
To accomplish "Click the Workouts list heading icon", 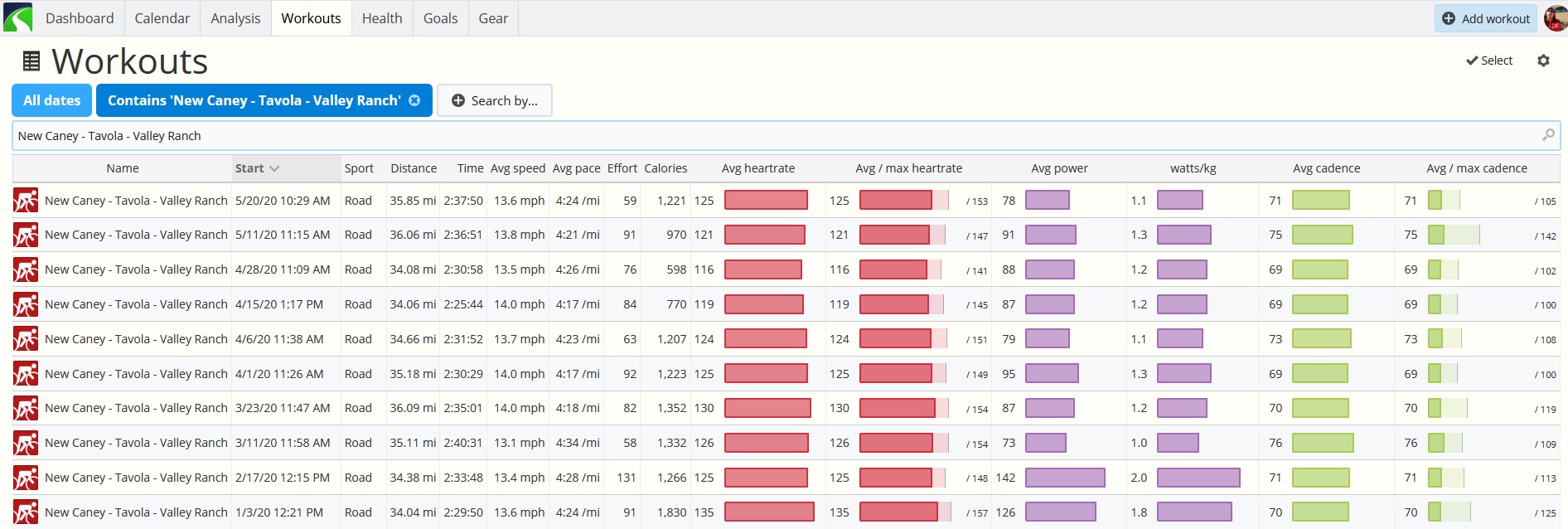I will [x=31, y=61].
